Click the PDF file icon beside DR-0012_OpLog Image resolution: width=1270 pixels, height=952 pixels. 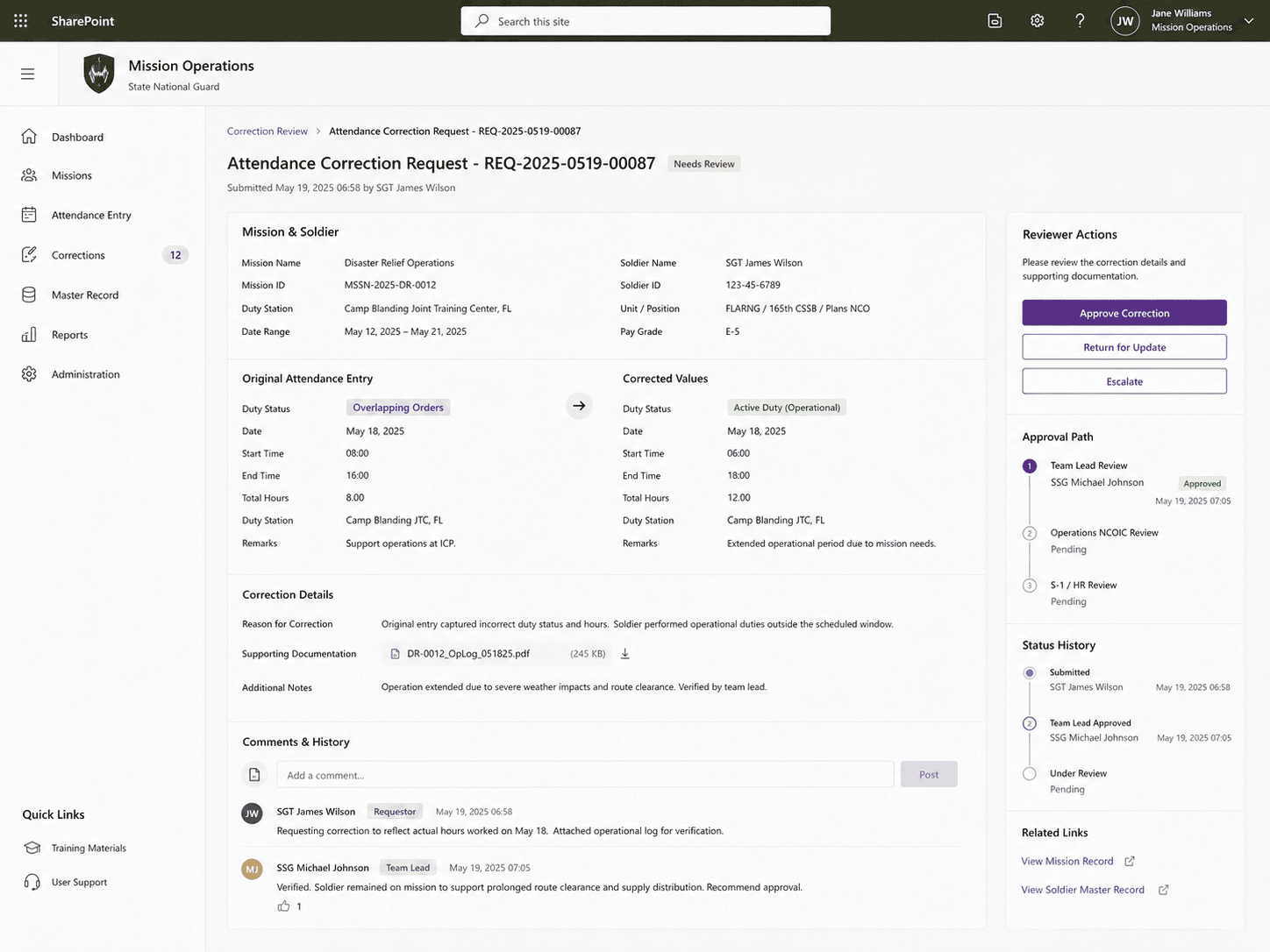coord(395,654)
